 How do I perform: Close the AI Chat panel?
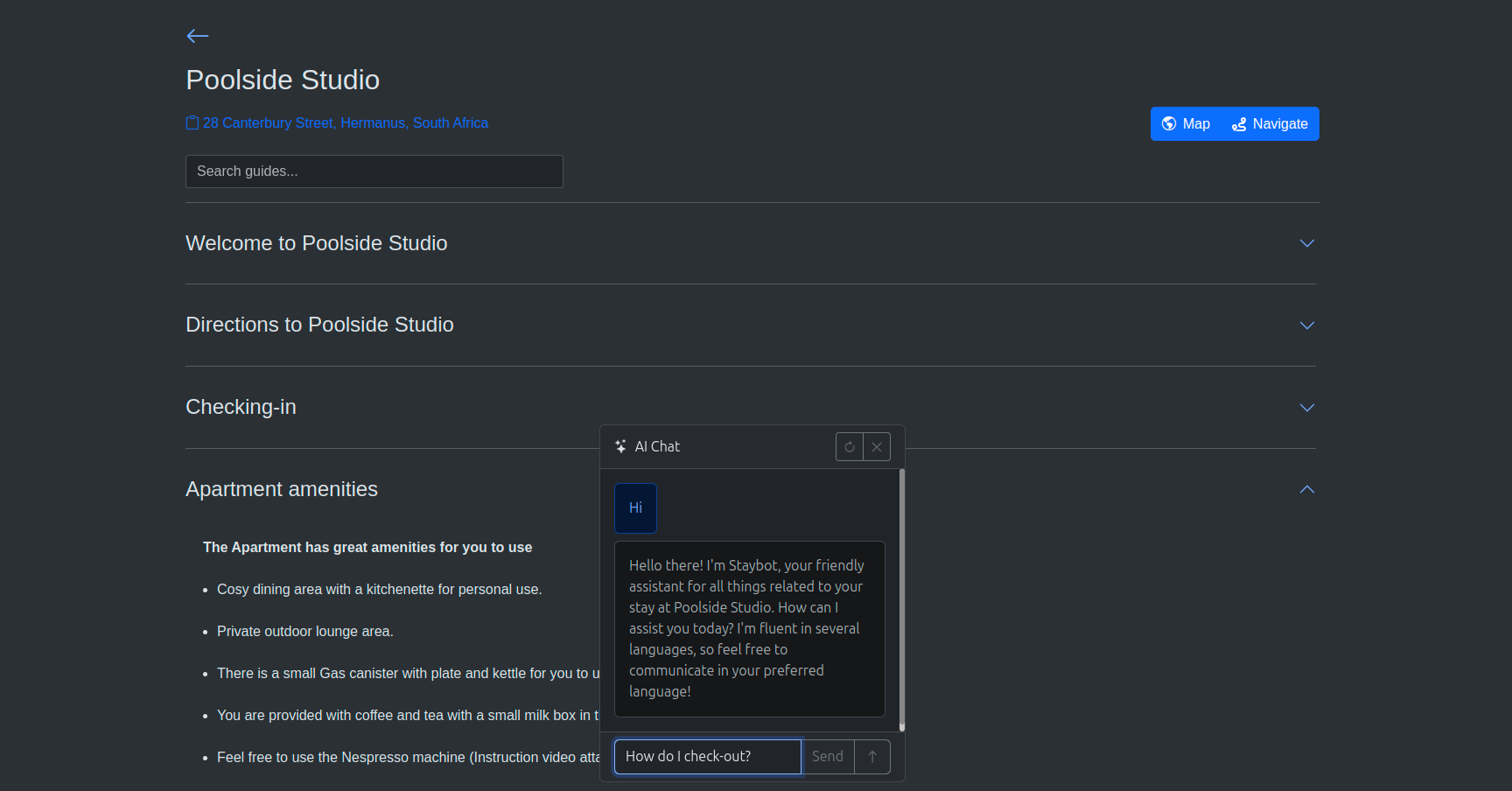click(x=877, y=446)
